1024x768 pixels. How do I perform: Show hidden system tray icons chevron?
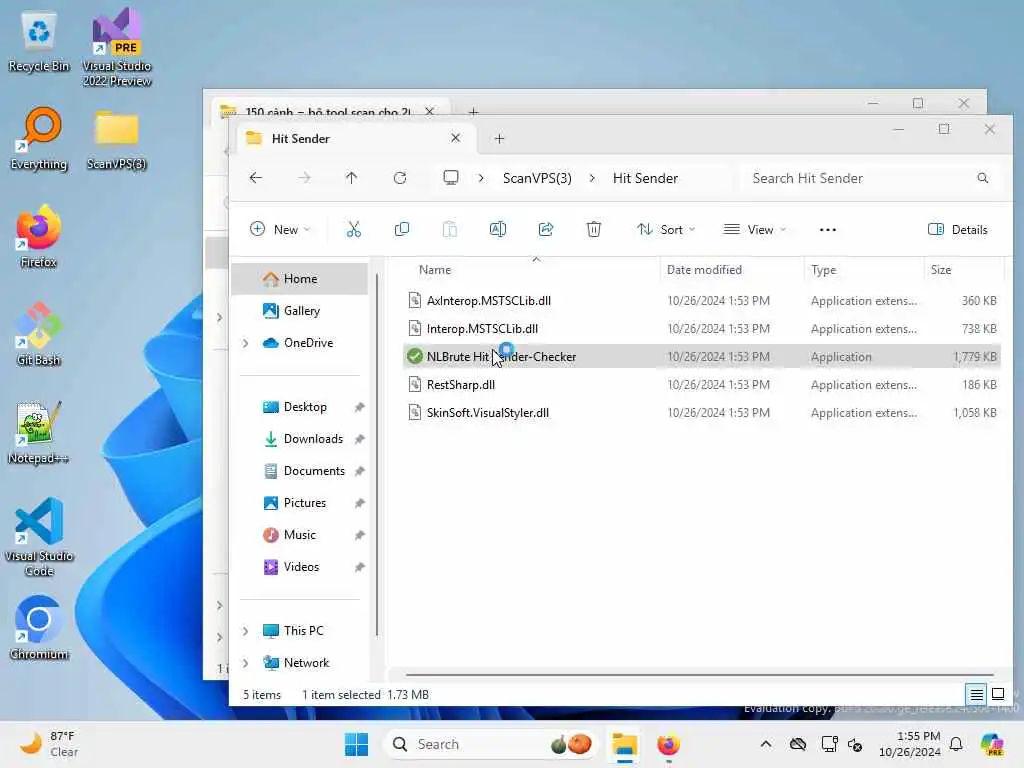point(765,744)
